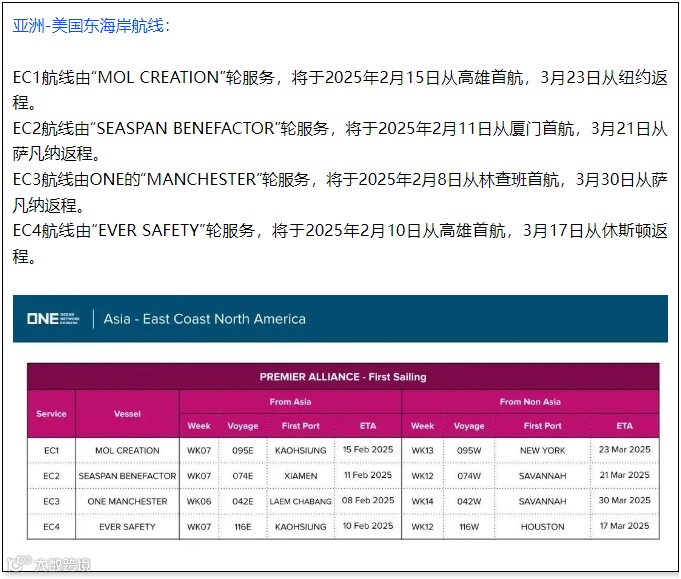The image size is (681, 579).
Task: Click the PREMIER ALLIANCE - First Sailing header
Action: [x=343, y=377]
